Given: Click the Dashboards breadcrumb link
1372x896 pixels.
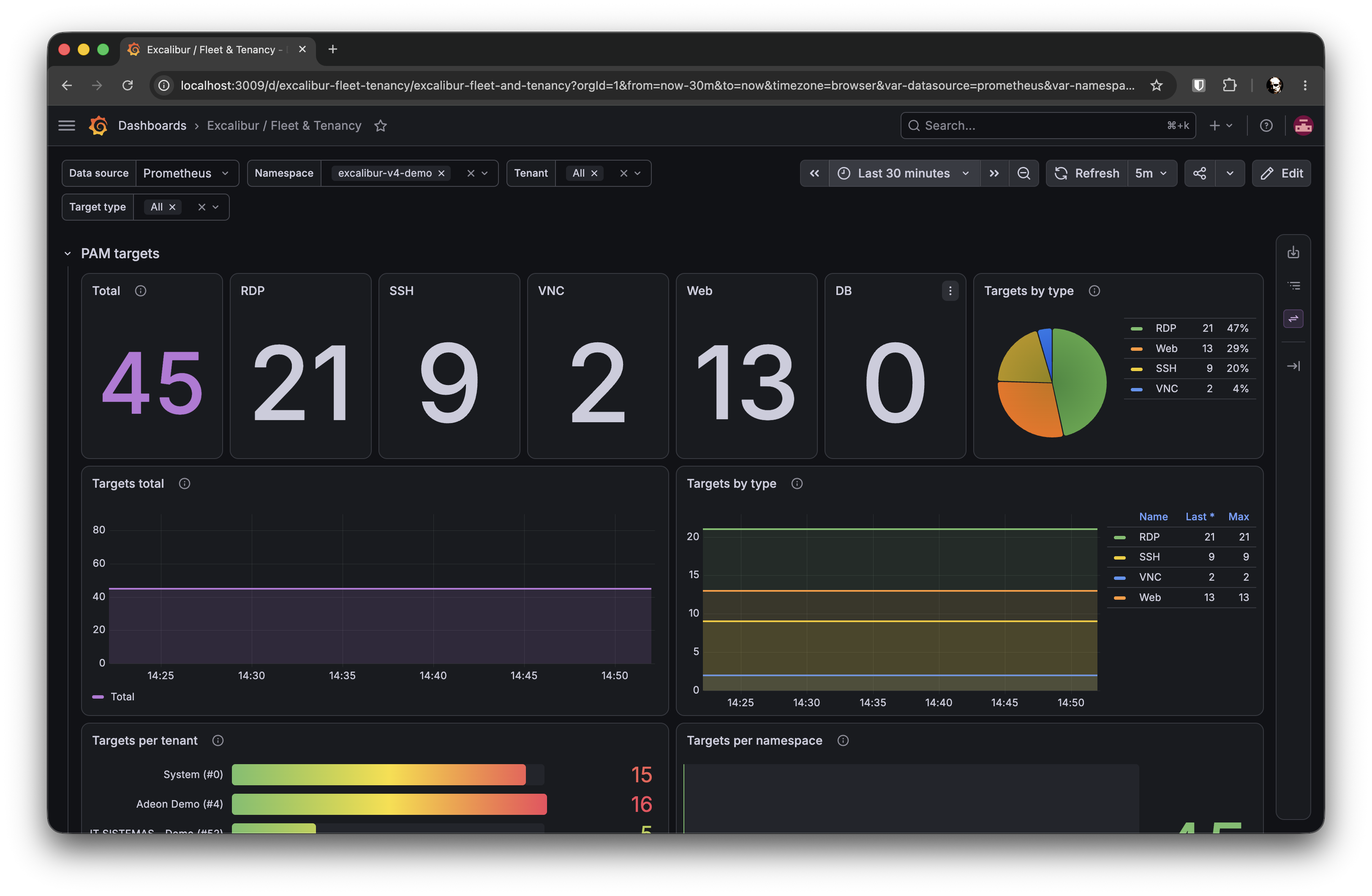Looking at the screenshot, I should (x=152, y=125).
